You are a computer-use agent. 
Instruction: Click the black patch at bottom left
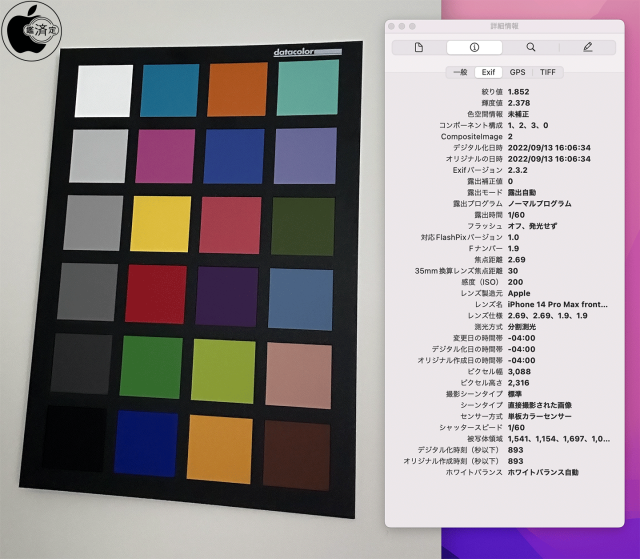click(74, 439)
